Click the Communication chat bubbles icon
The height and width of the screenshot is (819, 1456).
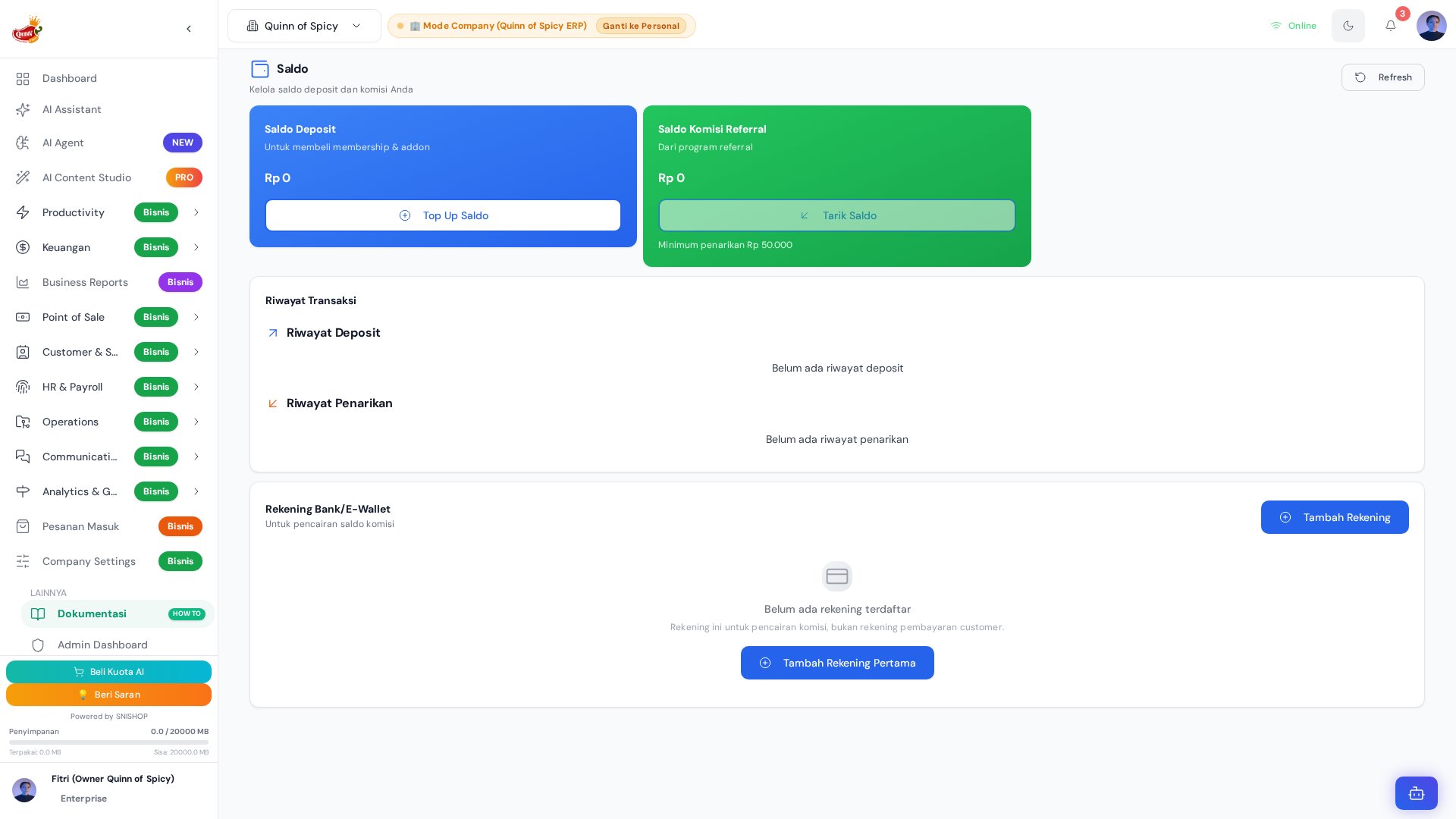pos(23,457)
